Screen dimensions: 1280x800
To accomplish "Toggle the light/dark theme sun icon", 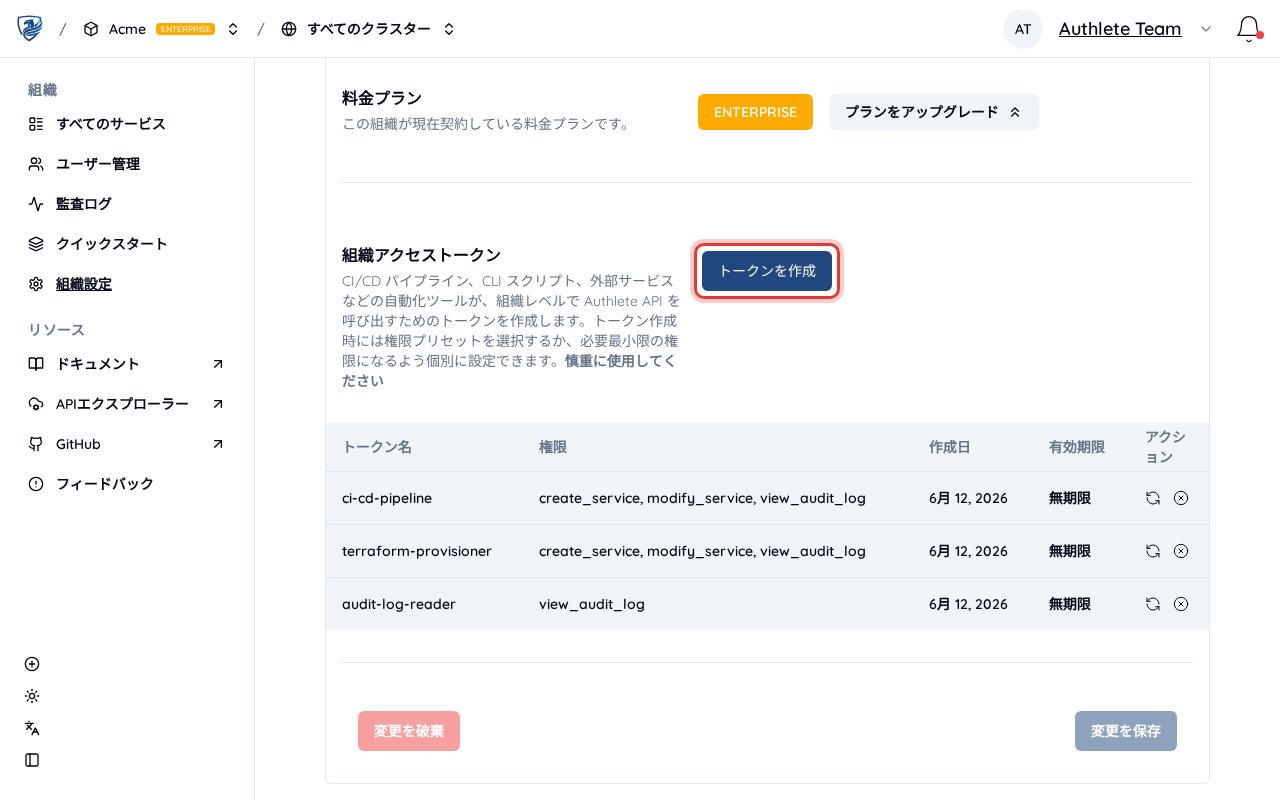I will pos(32,696).
